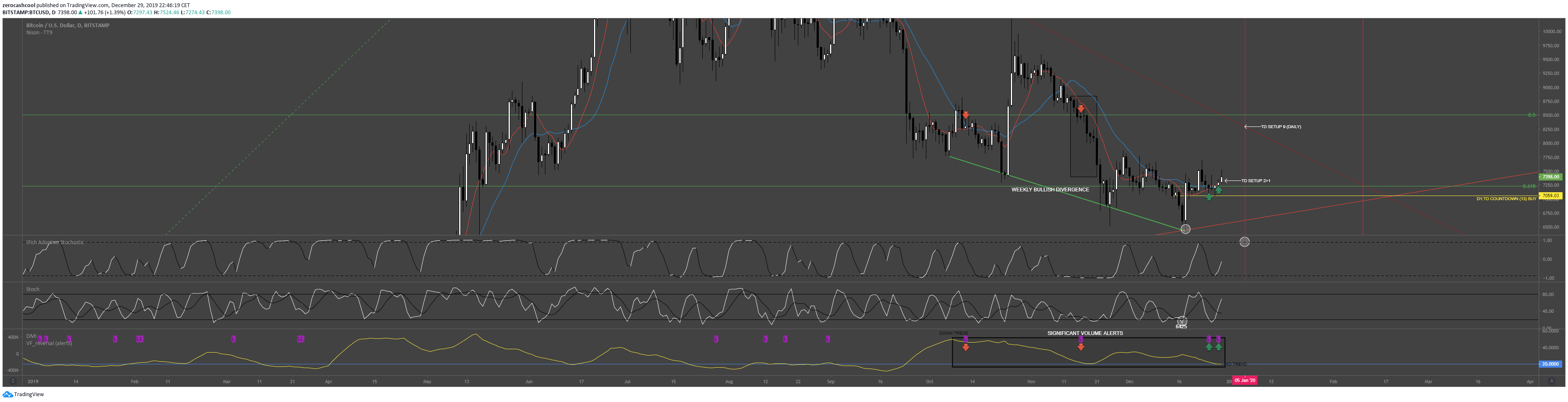Viewport: 1568px width, 402px height.
Task: Click the 0.5 Fibonacci level label
Action: pos(1532,115)
